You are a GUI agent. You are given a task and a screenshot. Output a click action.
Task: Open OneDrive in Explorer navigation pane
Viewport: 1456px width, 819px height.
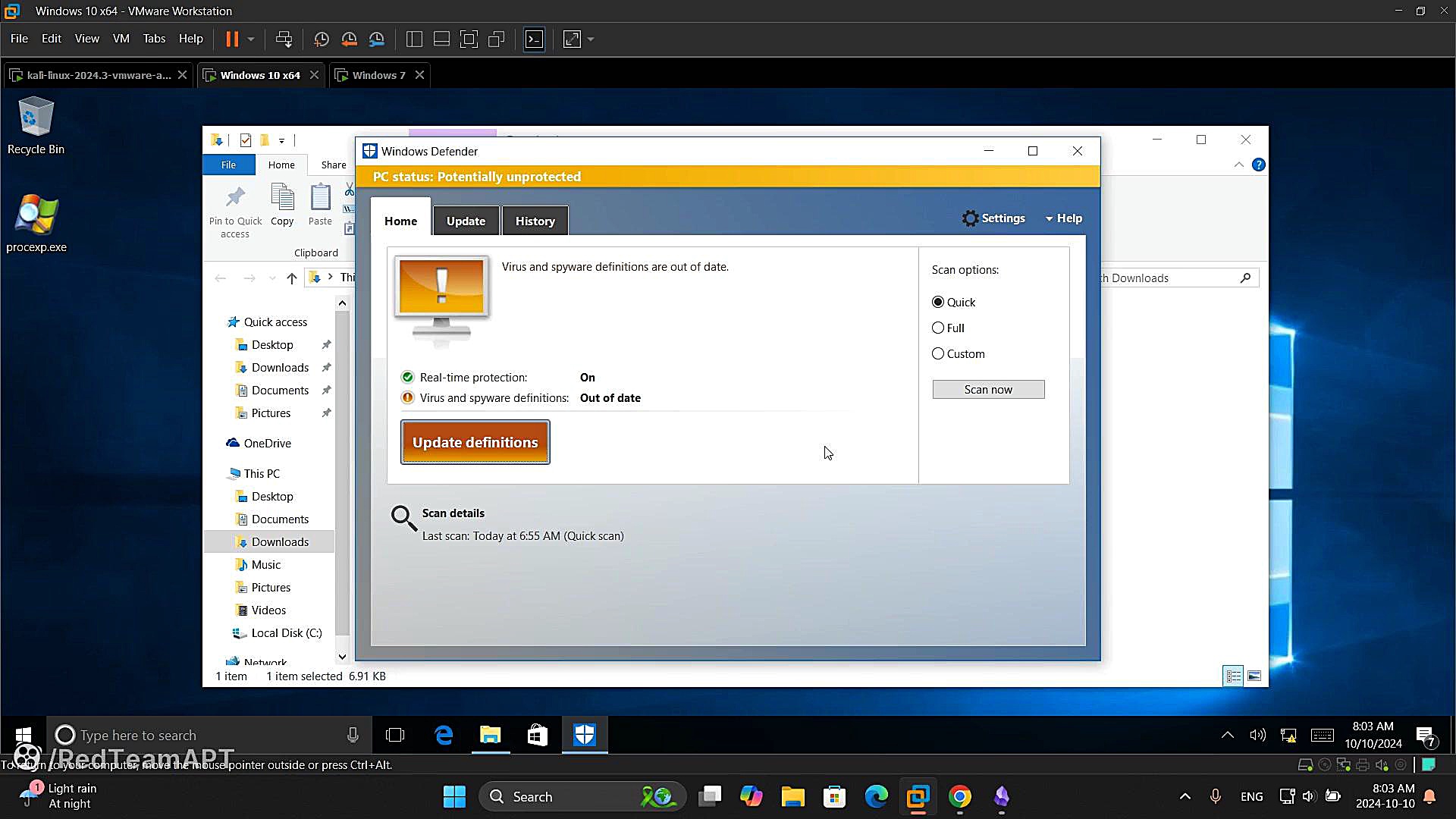point(267,444)
